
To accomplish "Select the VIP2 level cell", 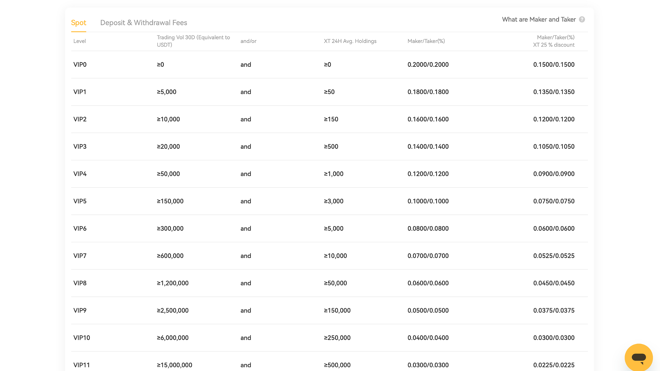I will [x=80, y=119].
